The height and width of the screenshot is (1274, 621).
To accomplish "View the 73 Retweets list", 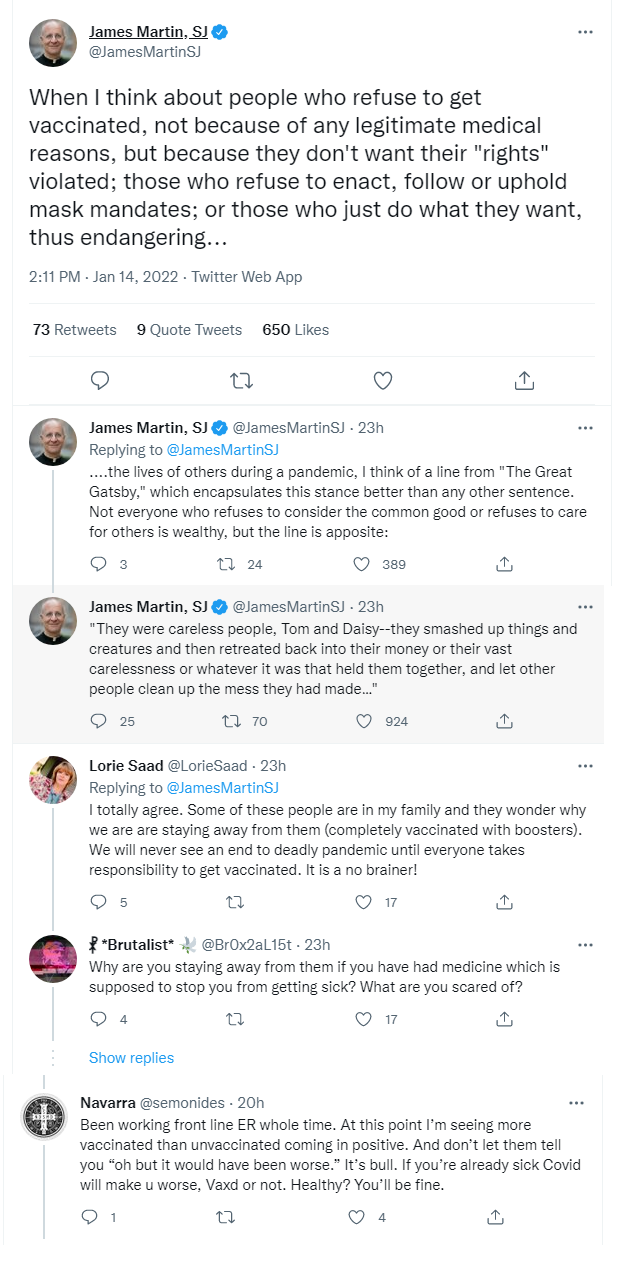I will coord(75,329).
